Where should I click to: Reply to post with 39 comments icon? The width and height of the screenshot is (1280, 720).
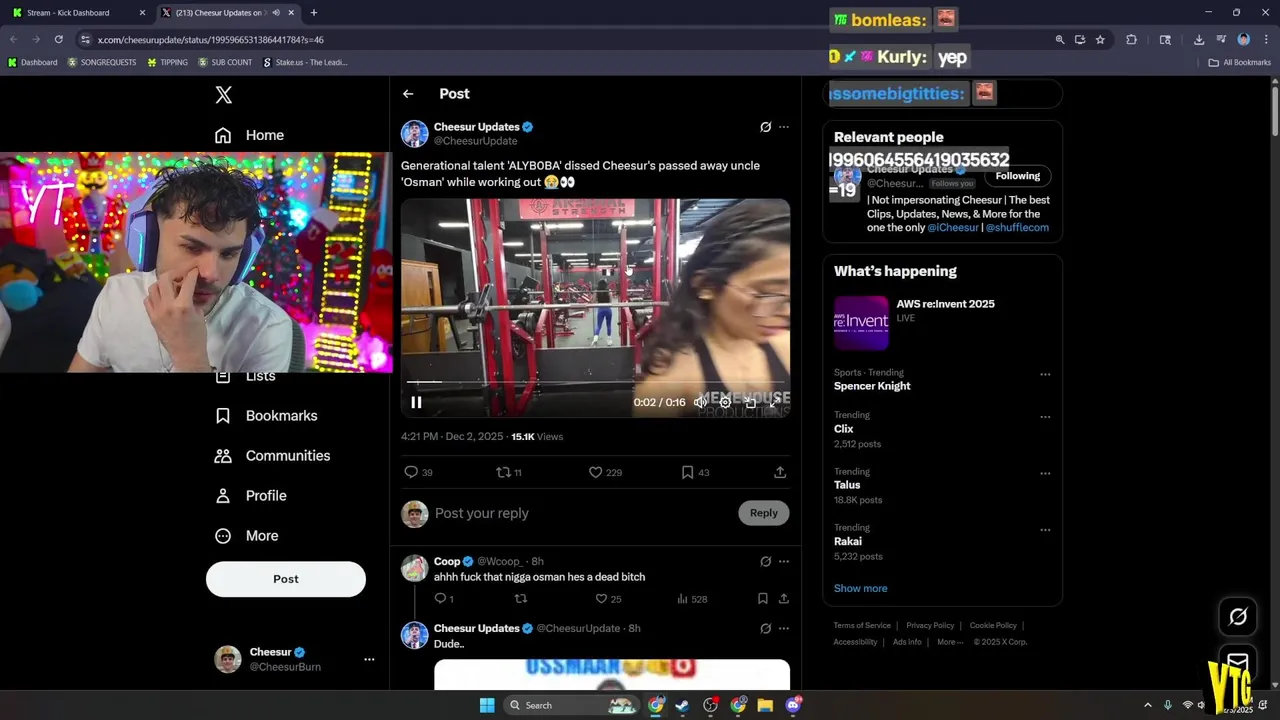pyautogui.click(x=411, y=472)
